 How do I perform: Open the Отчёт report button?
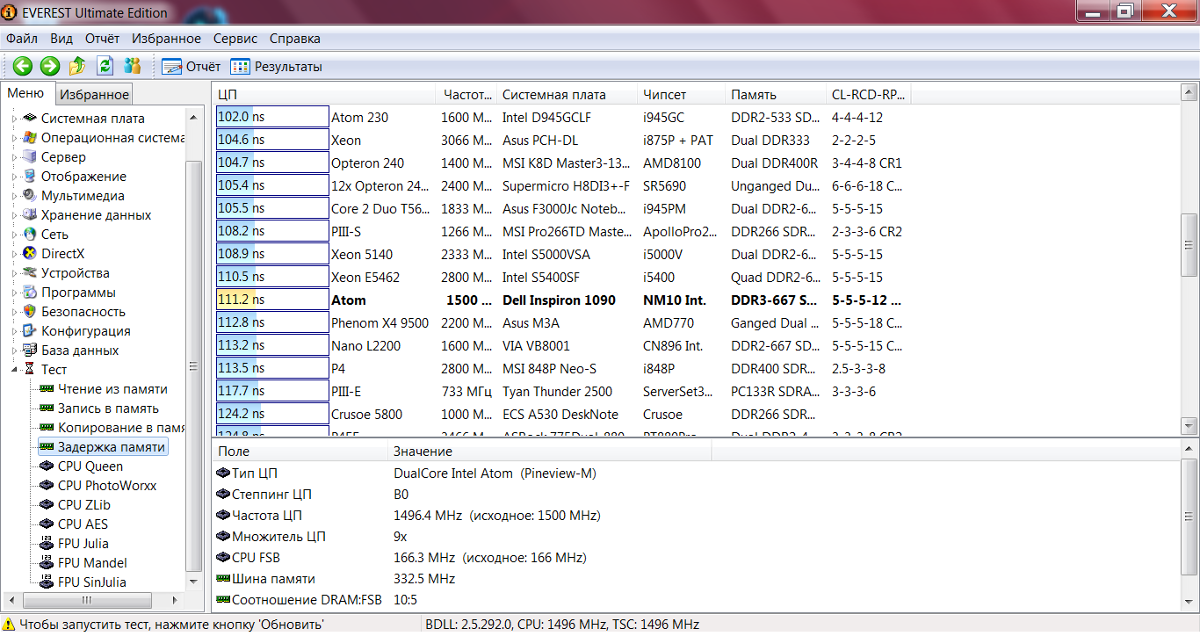point(191,67)
